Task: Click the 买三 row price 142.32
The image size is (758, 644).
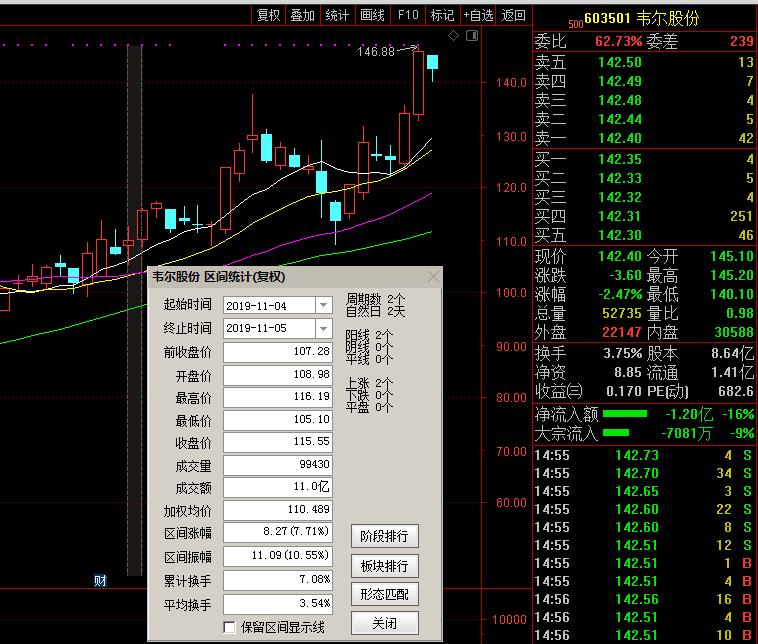Action: 620,197
